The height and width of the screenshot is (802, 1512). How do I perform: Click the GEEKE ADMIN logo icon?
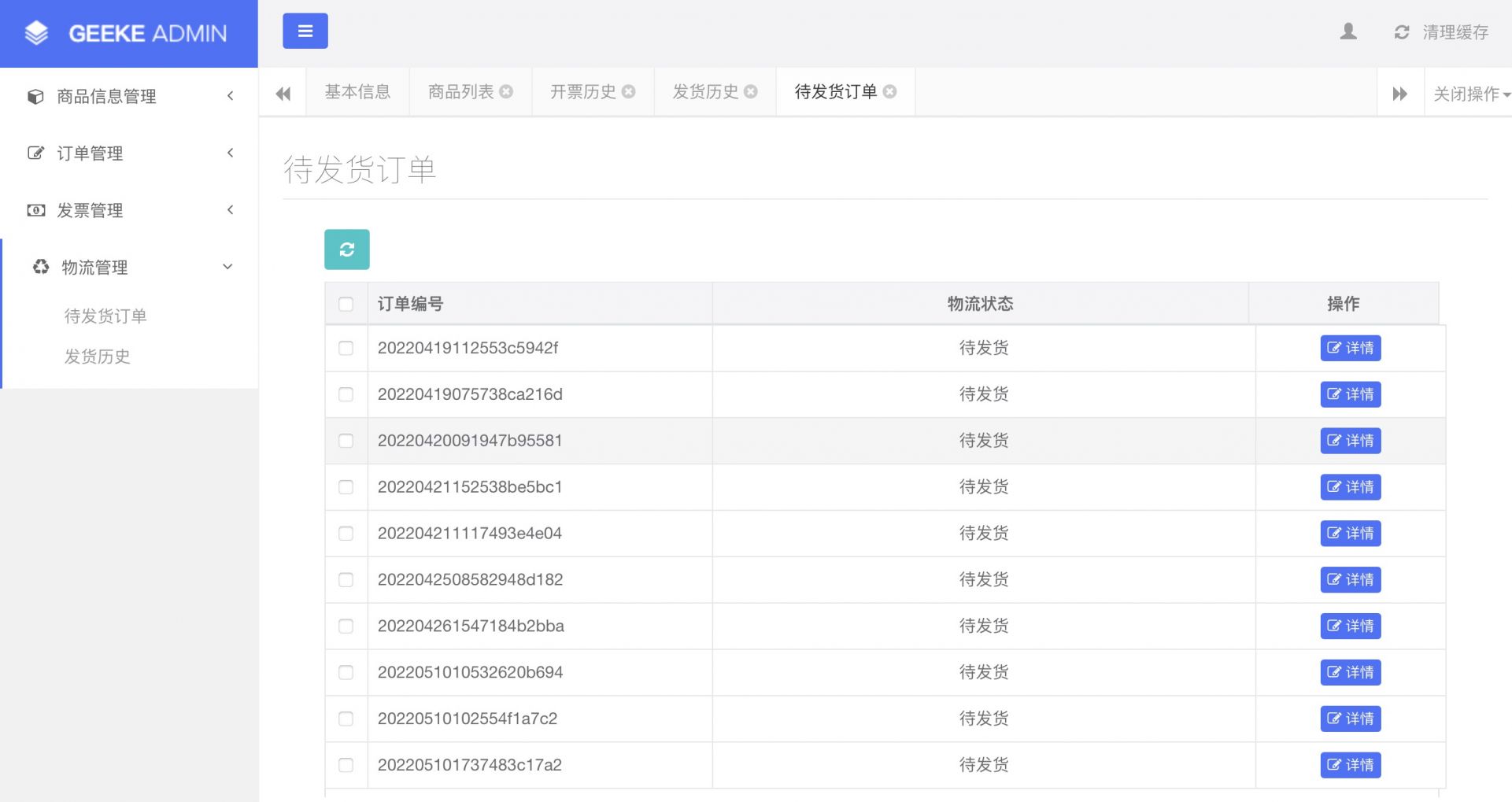[36, 33]
